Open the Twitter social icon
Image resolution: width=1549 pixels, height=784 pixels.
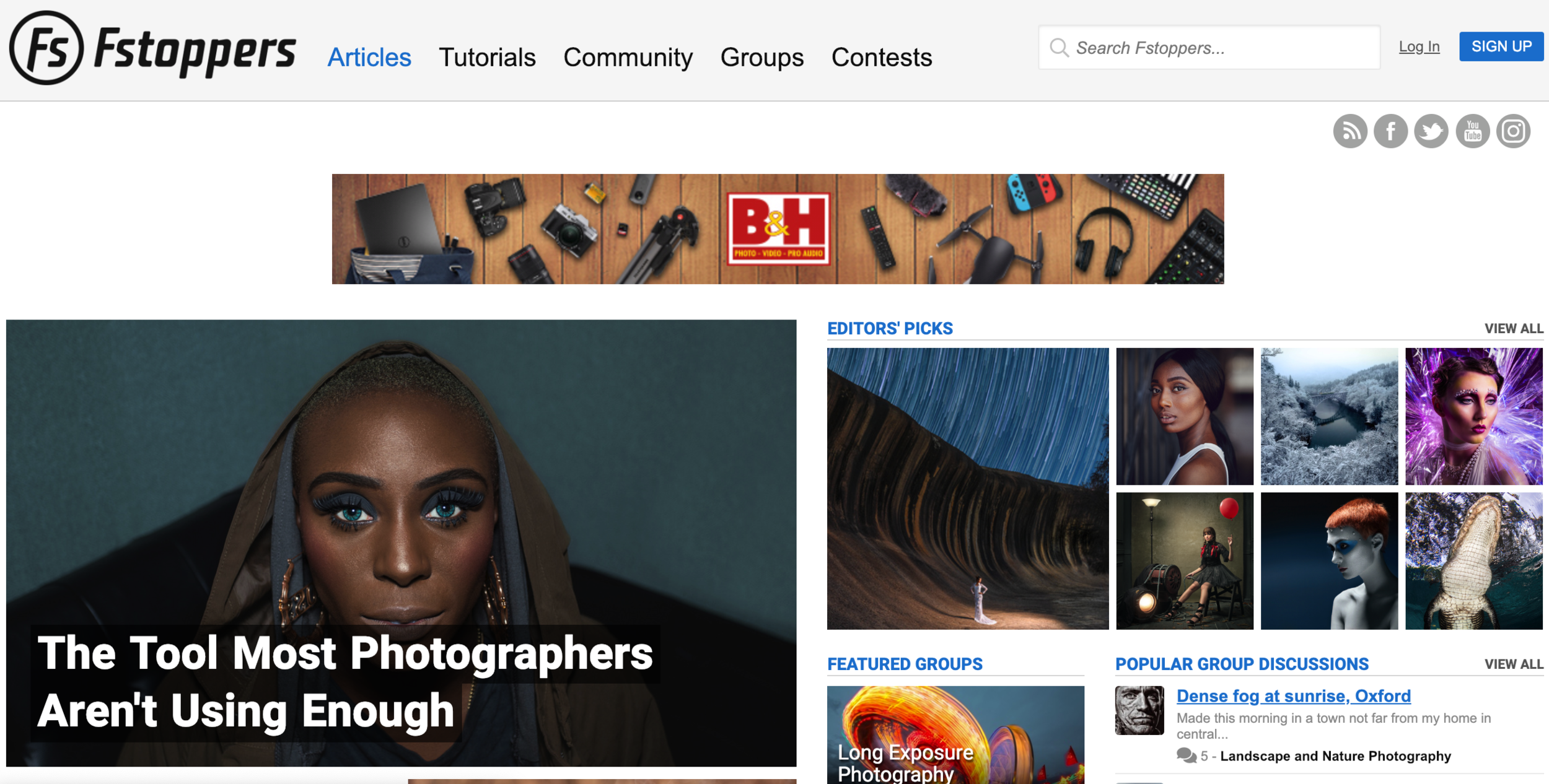(1431, 131)
